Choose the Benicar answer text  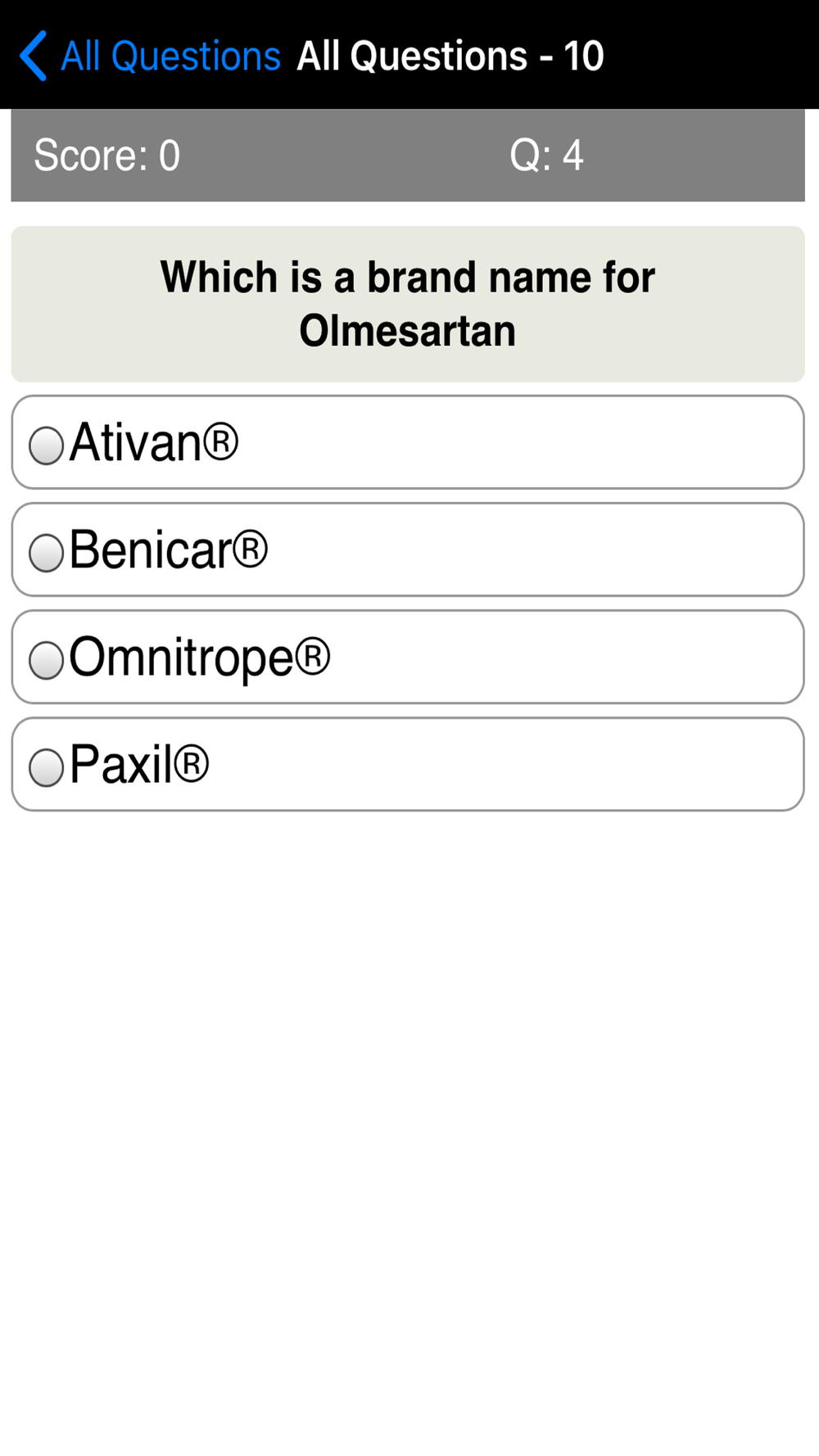[x=169, y=549]
